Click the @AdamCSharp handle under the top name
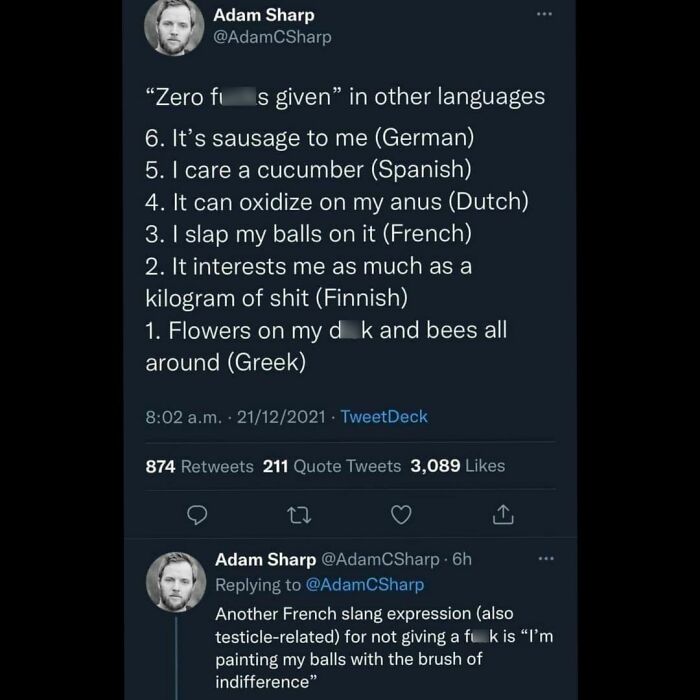The image size is (700, 700). [x=271, y=38]
